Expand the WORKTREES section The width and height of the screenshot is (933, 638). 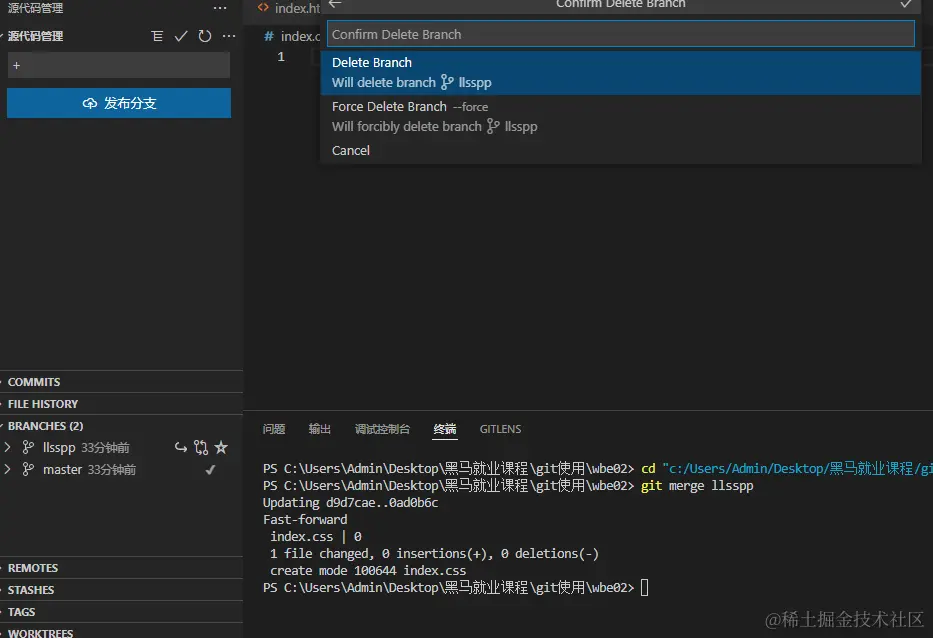click(121, 632)
